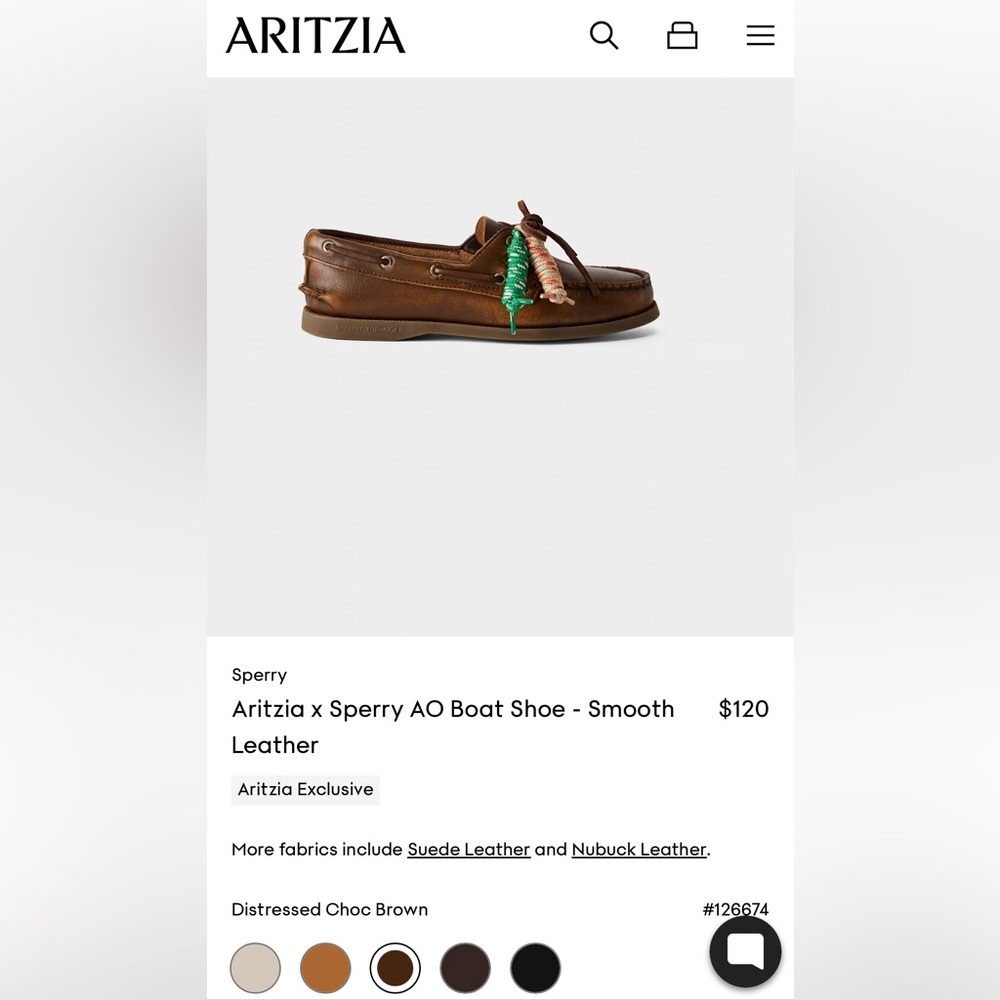The width and height of the screenshot is (1000, 1000).
Task: Click the magnifying glass to search products
Action: pyautogui.click(x=604, y=35)
